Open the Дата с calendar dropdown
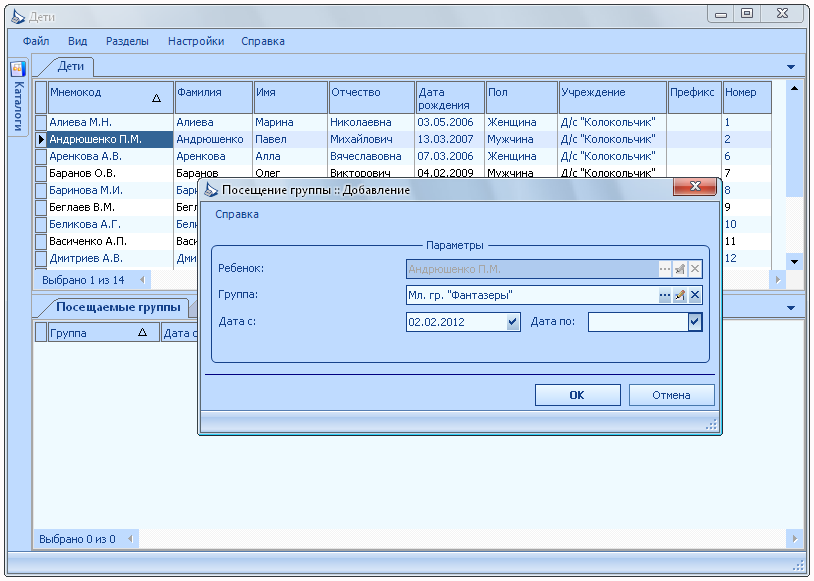Screen dimensions: 814x581 pyautogui.click(x=513, y=322)
